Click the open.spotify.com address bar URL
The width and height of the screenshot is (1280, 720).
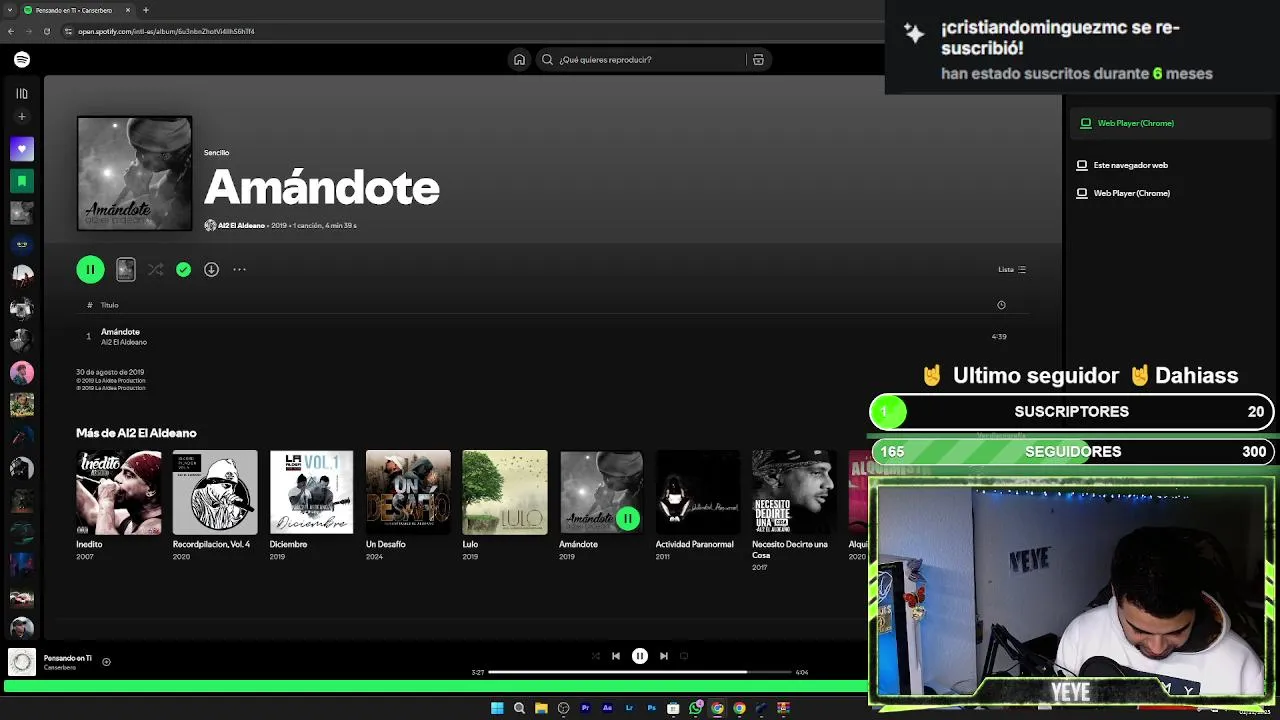click(x=166, y=31)
